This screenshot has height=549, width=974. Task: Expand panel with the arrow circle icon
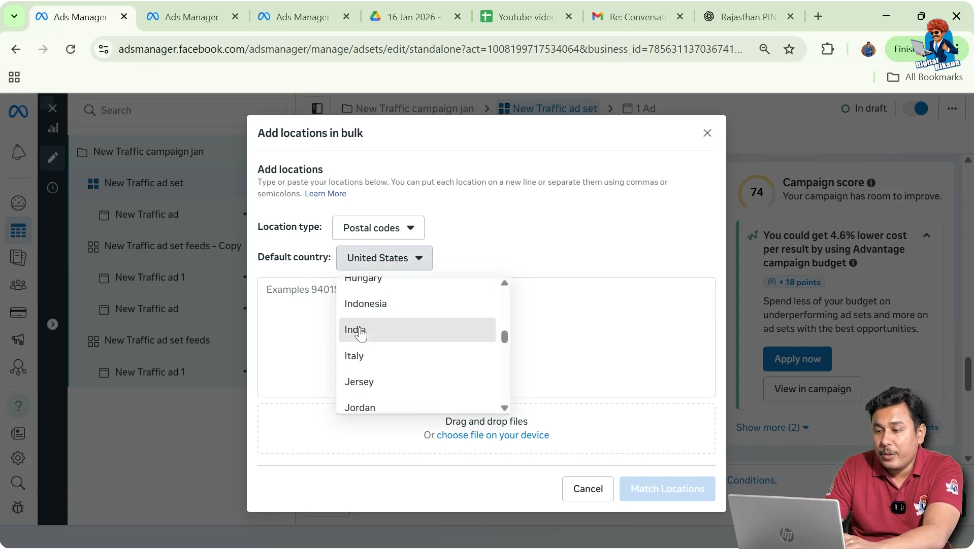[x=52, y=324]
